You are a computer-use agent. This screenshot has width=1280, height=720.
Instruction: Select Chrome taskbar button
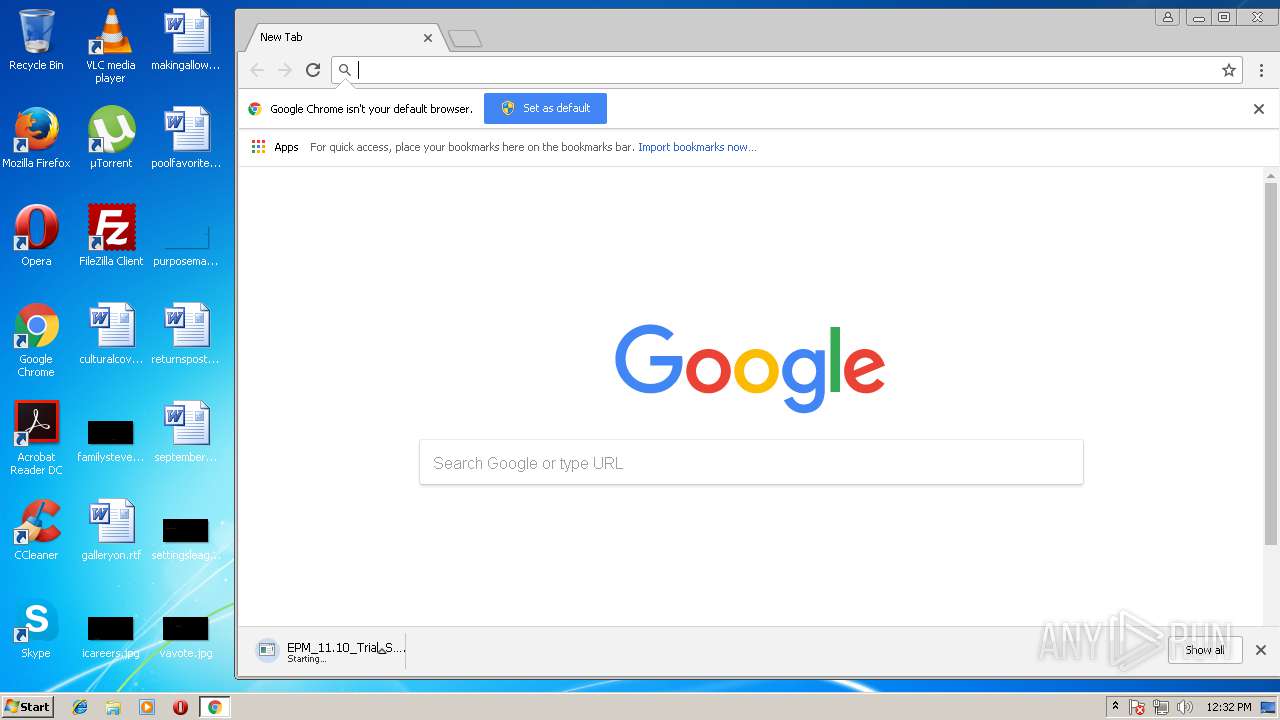214,707
